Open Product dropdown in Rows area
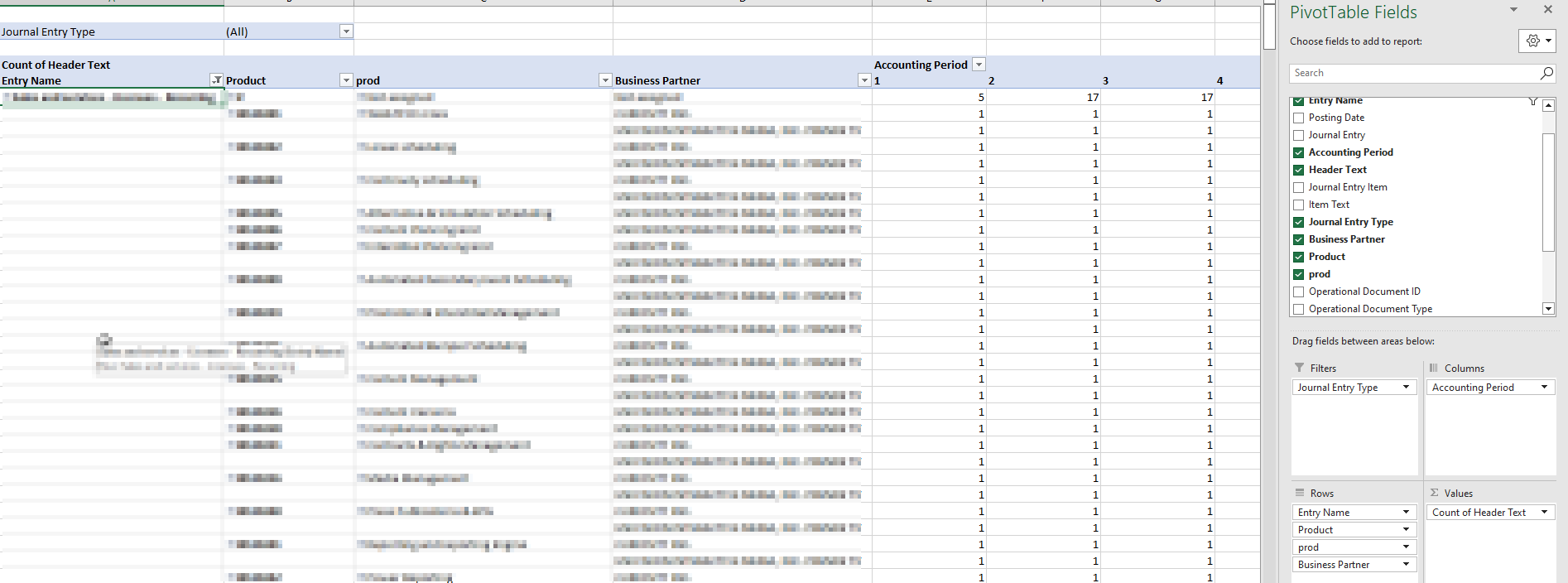The image size is (1568, 583). pos(1406,529)
